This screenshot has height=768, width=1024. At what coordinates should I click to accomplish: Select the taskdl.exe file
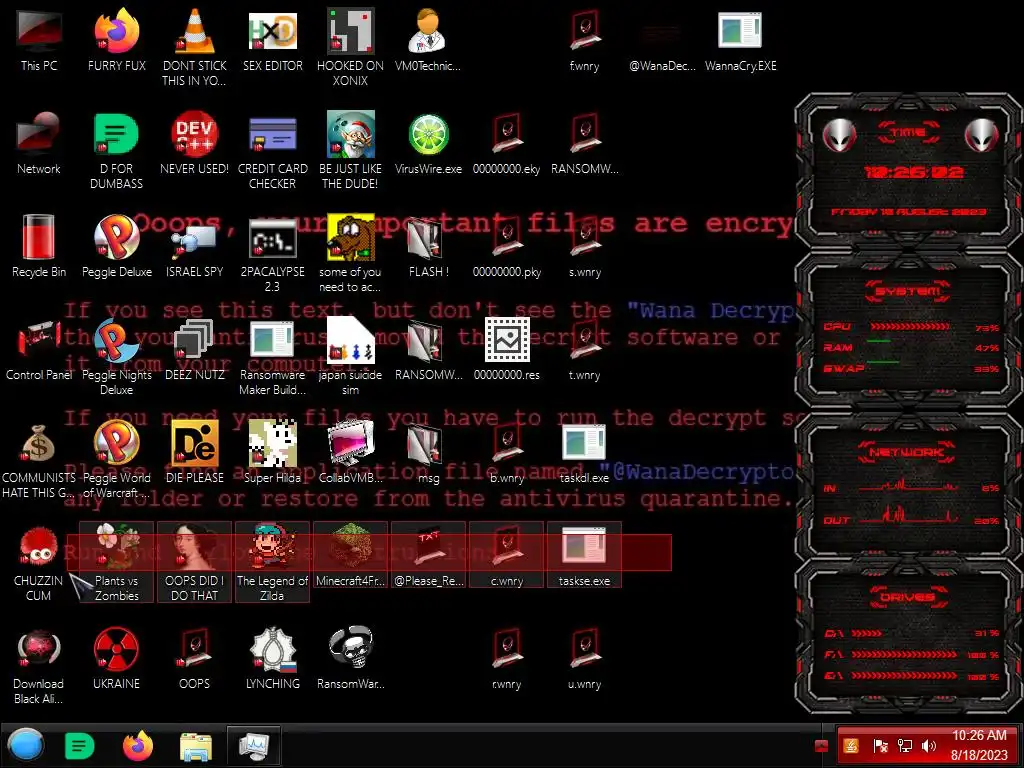click(x=584, y=453)
